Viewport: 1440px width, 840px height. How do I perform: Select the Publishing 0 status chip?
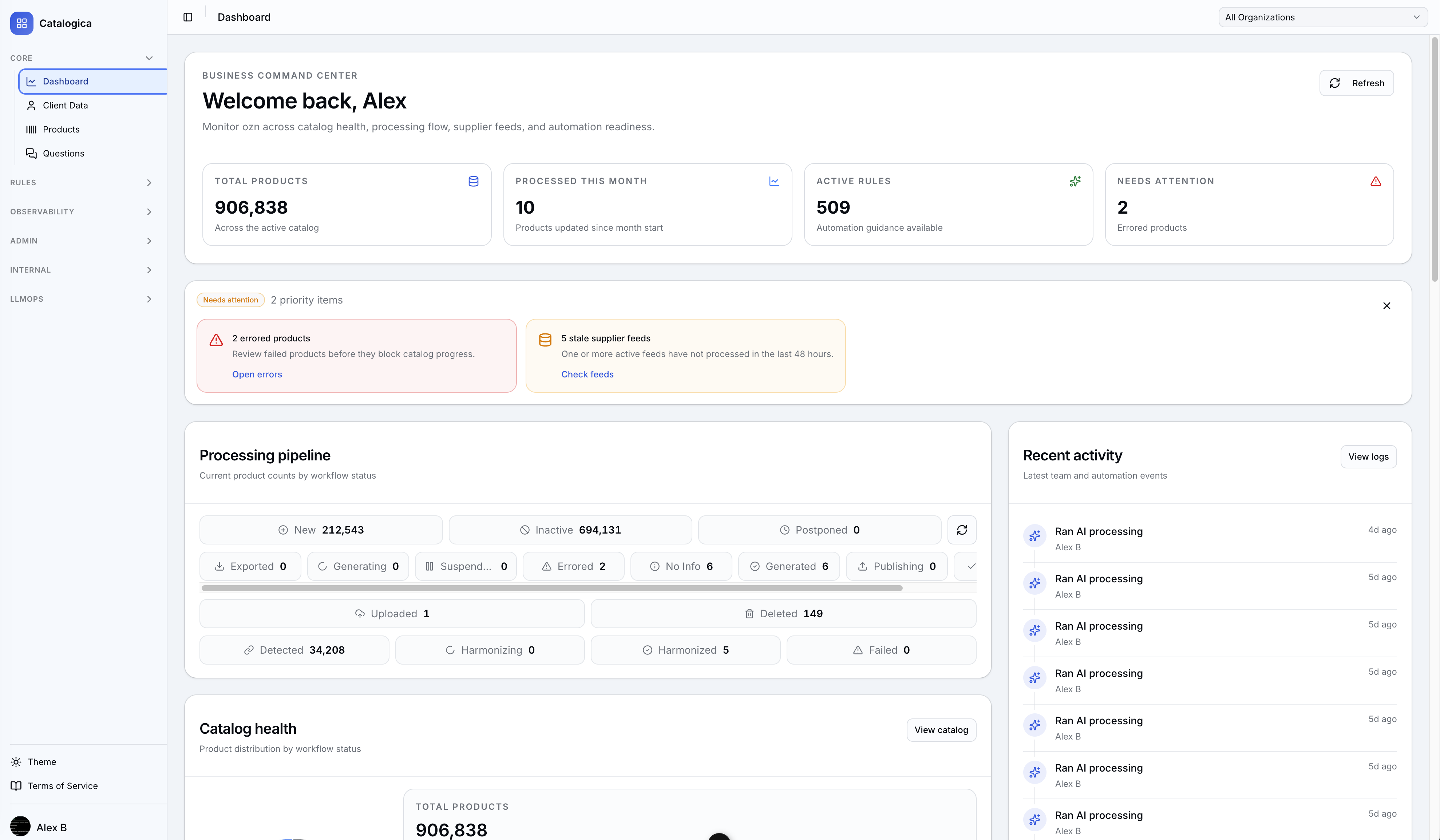pos(897,566)
